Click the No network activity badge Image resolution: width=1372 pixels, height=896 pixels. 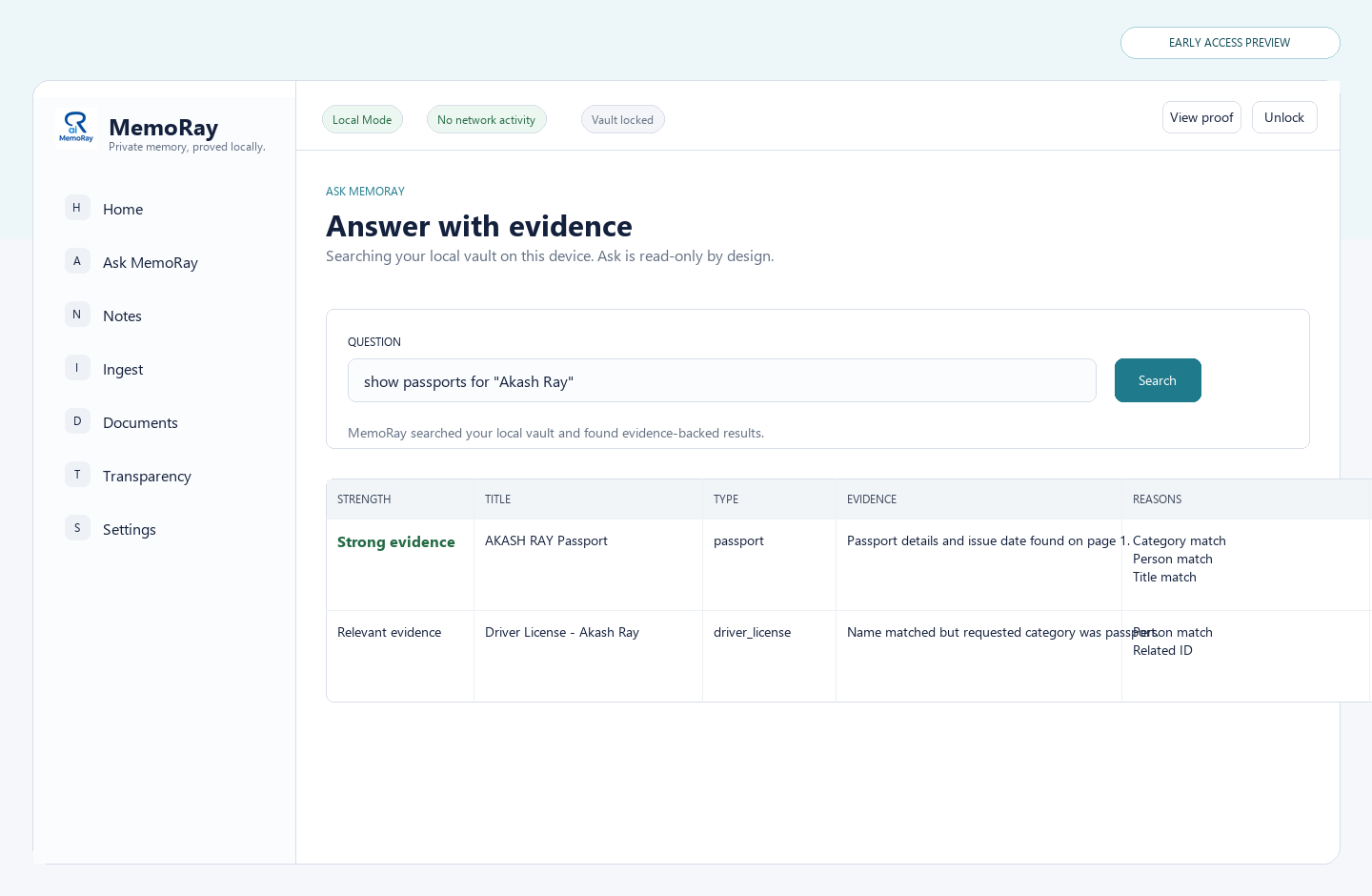point(486,119)
